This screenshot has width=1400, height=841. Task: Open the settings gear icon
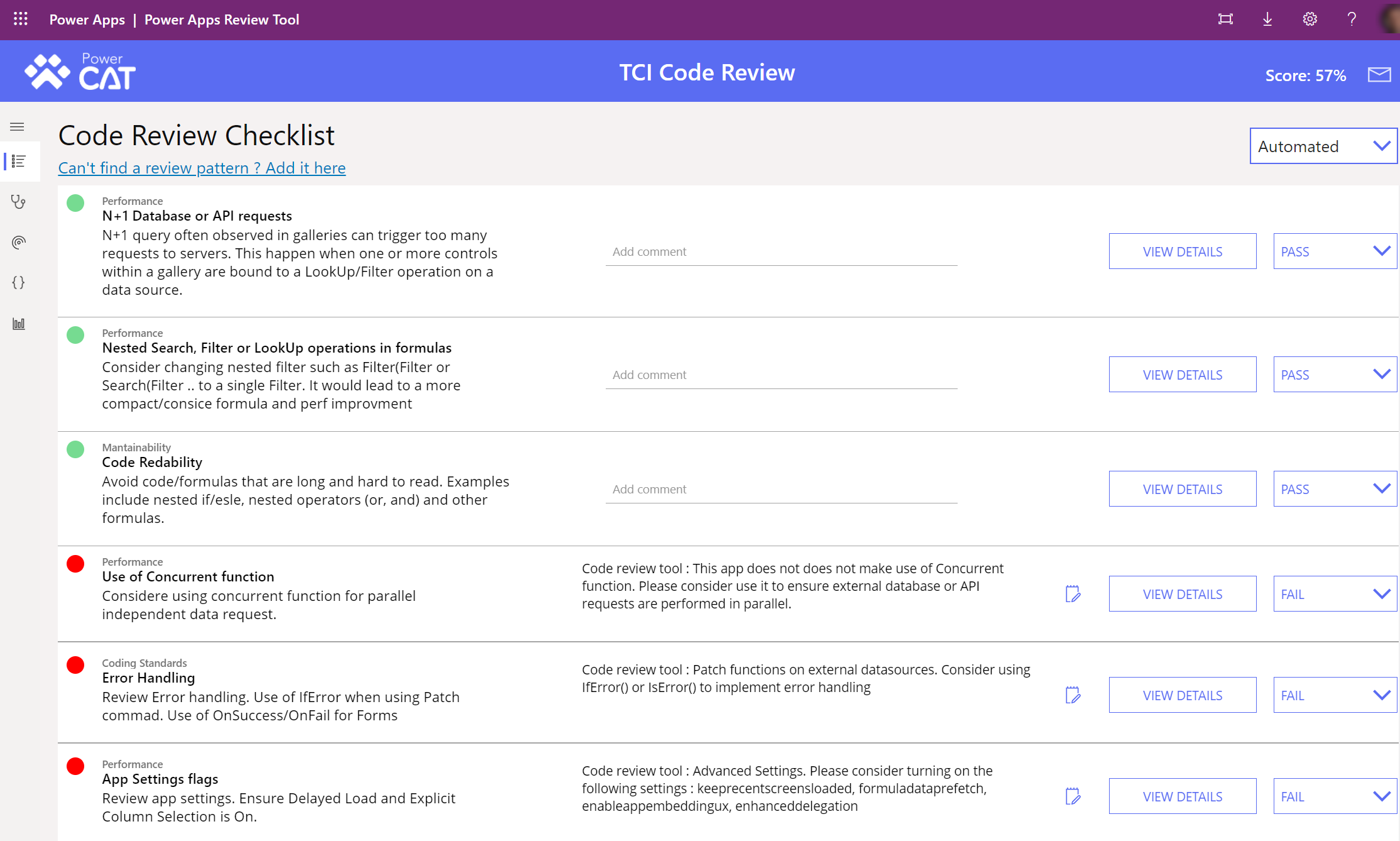pyautogui.click(x=1310, y=19)
